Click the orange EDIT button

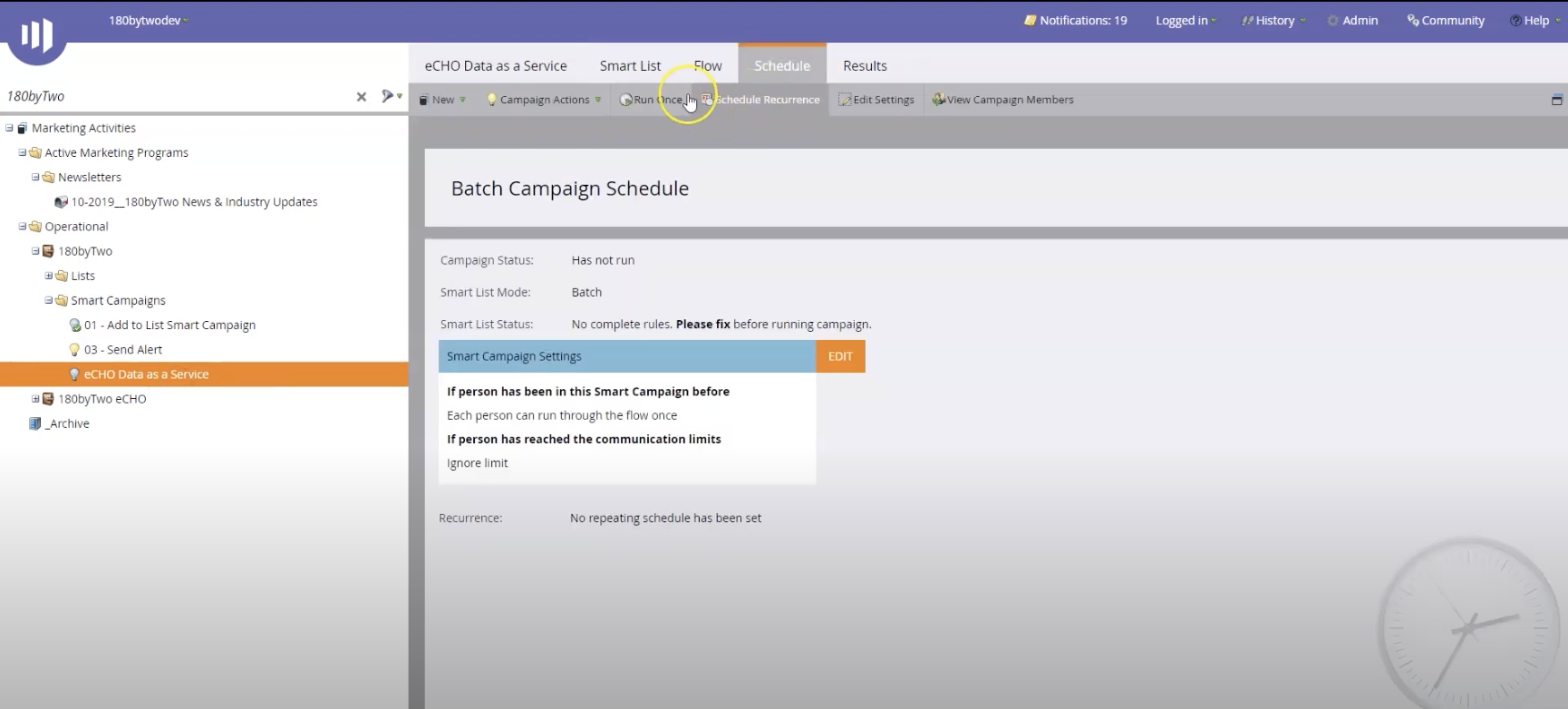pos(840,356)
